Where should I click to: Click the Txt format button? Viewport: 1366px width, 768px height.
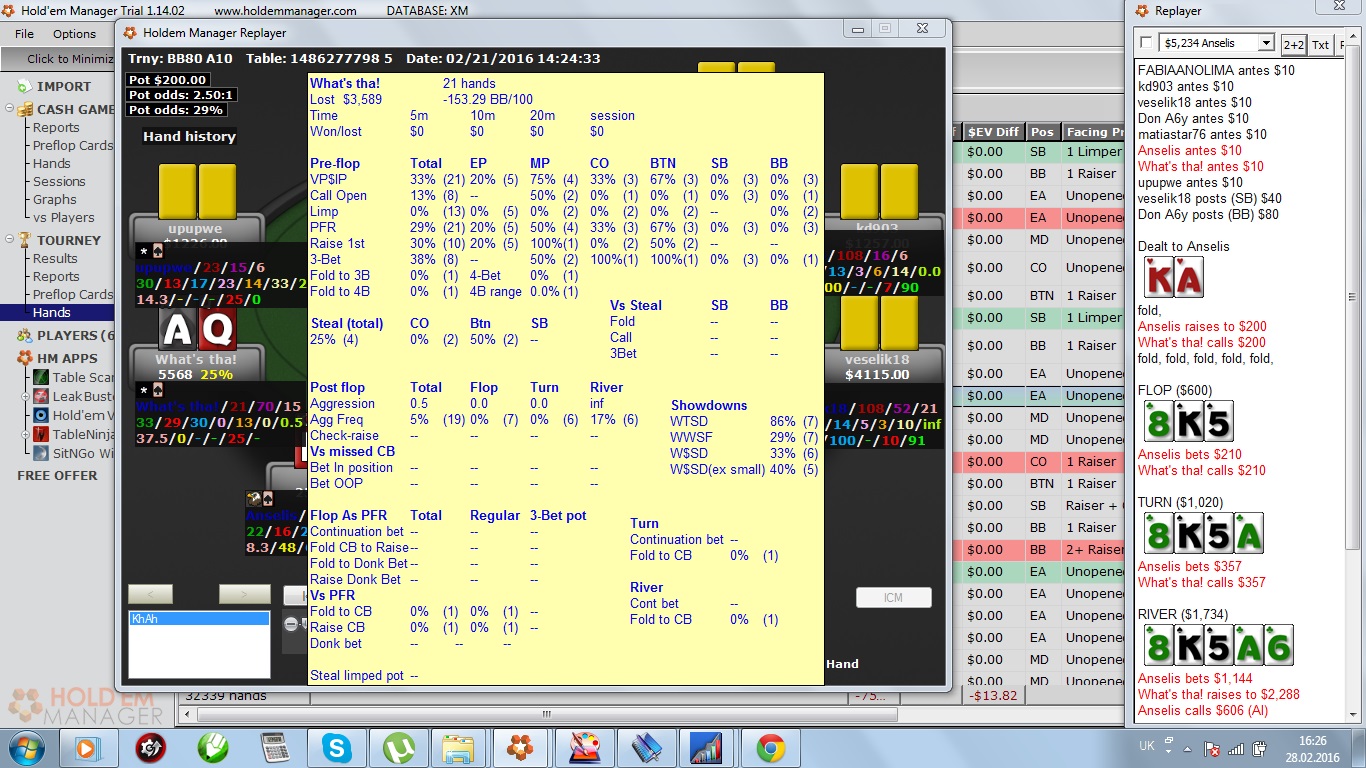pos(1320,44)
